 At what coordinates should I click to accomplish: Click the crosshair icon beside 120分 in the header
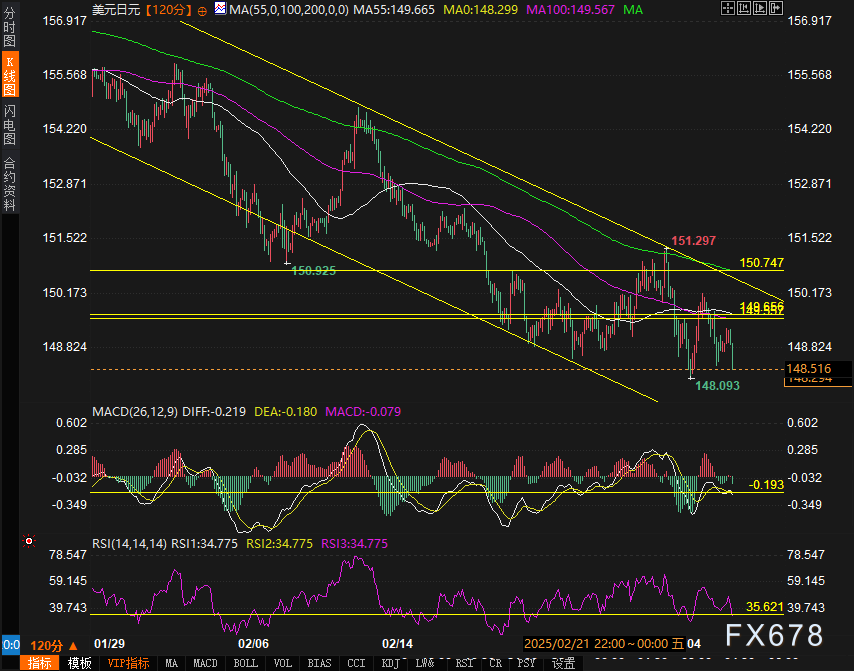click(204, 10)
